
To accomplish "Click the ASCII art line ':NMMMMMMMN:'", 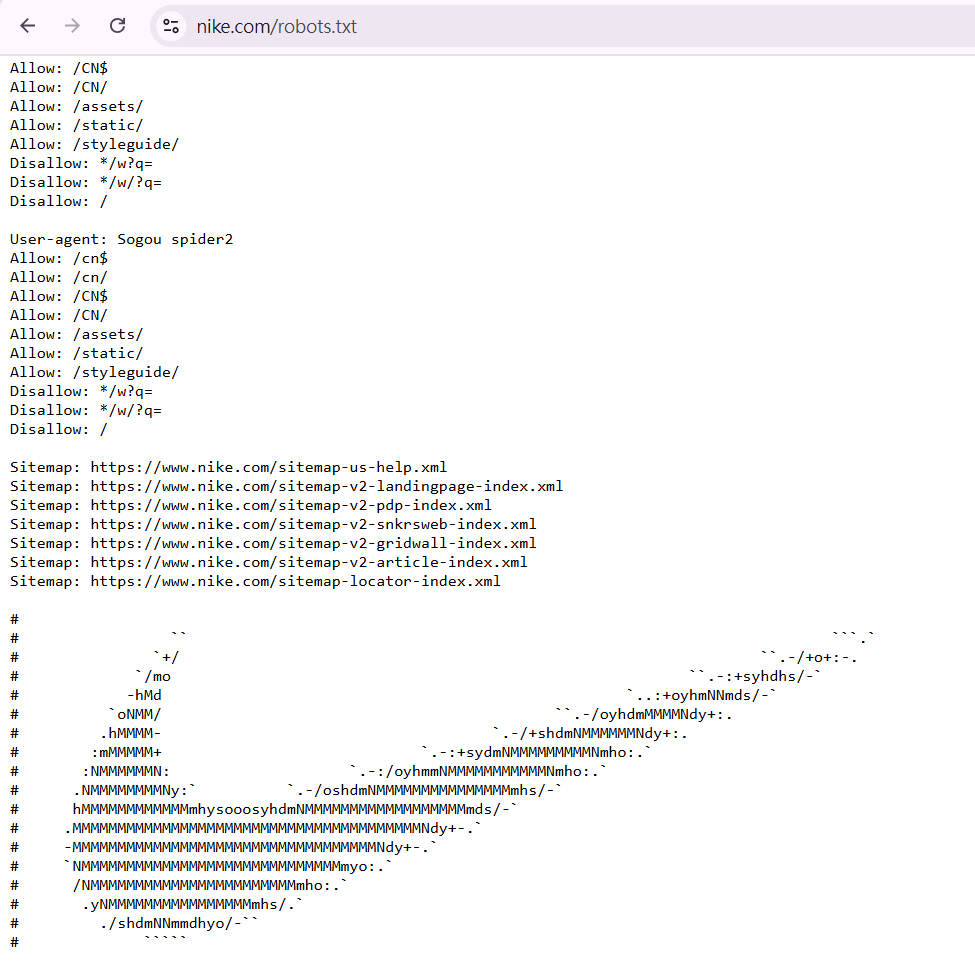I will click(x=126, y=771).
